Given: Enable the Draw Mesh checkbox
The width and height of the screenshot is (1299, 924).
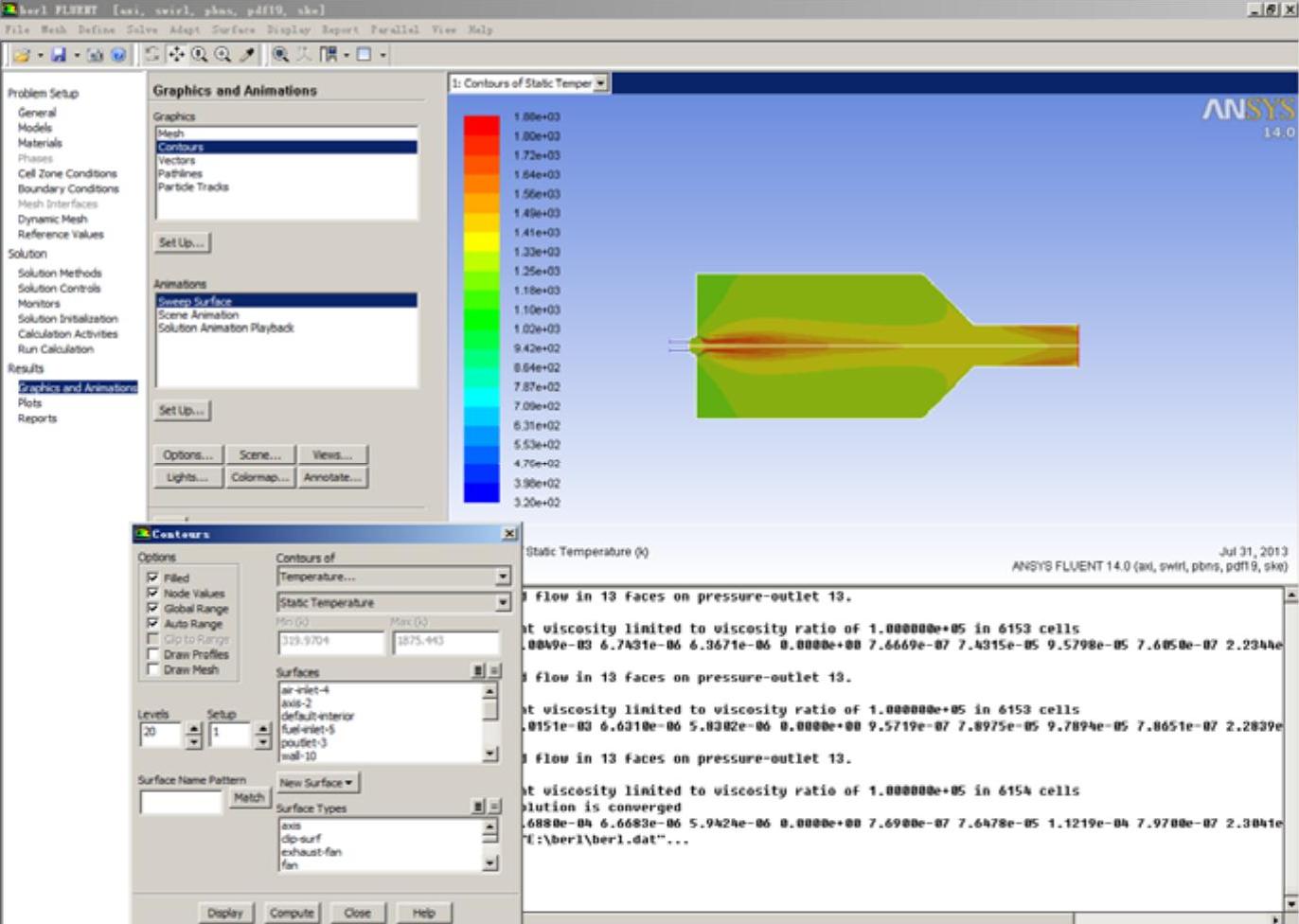Looking at the screenshot, I should [152, 669].
